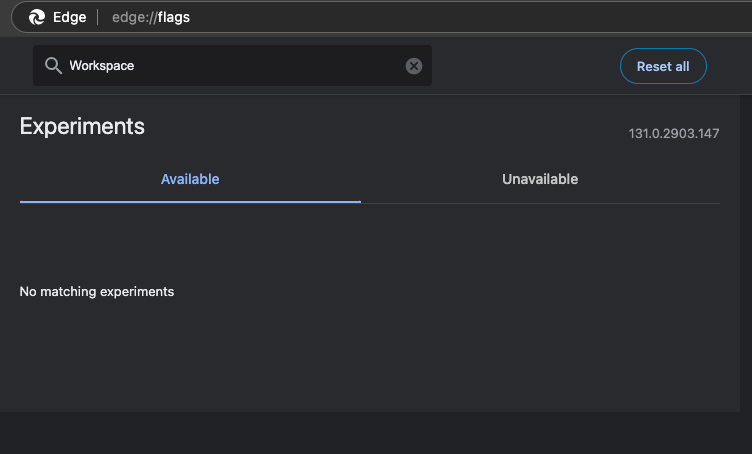Screen dimensions: 752x454
Task: Click the version number 131.0.2903.147
Action: tap(674, 133)
